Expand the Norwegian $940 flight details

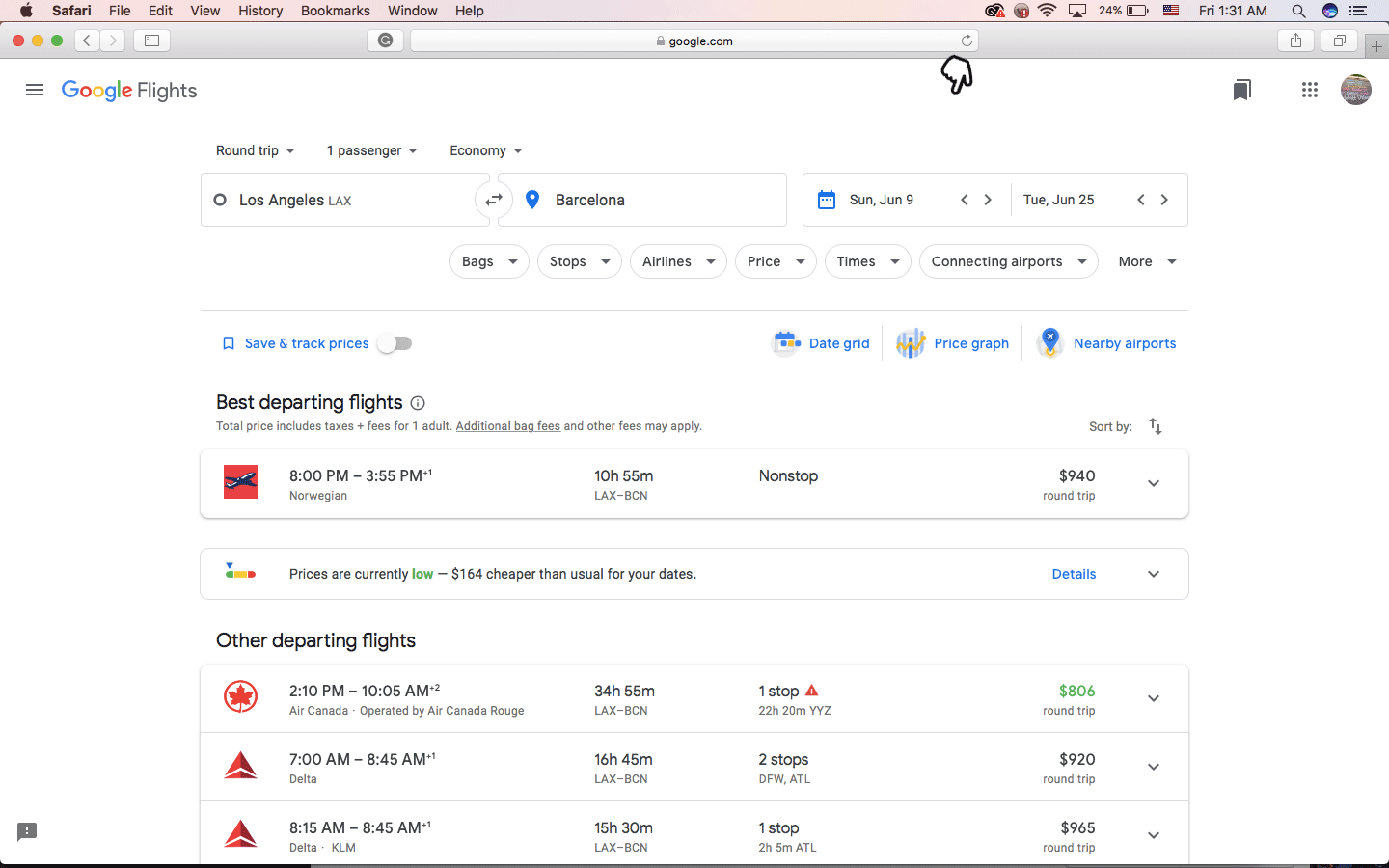click(x=1154, y=484)
